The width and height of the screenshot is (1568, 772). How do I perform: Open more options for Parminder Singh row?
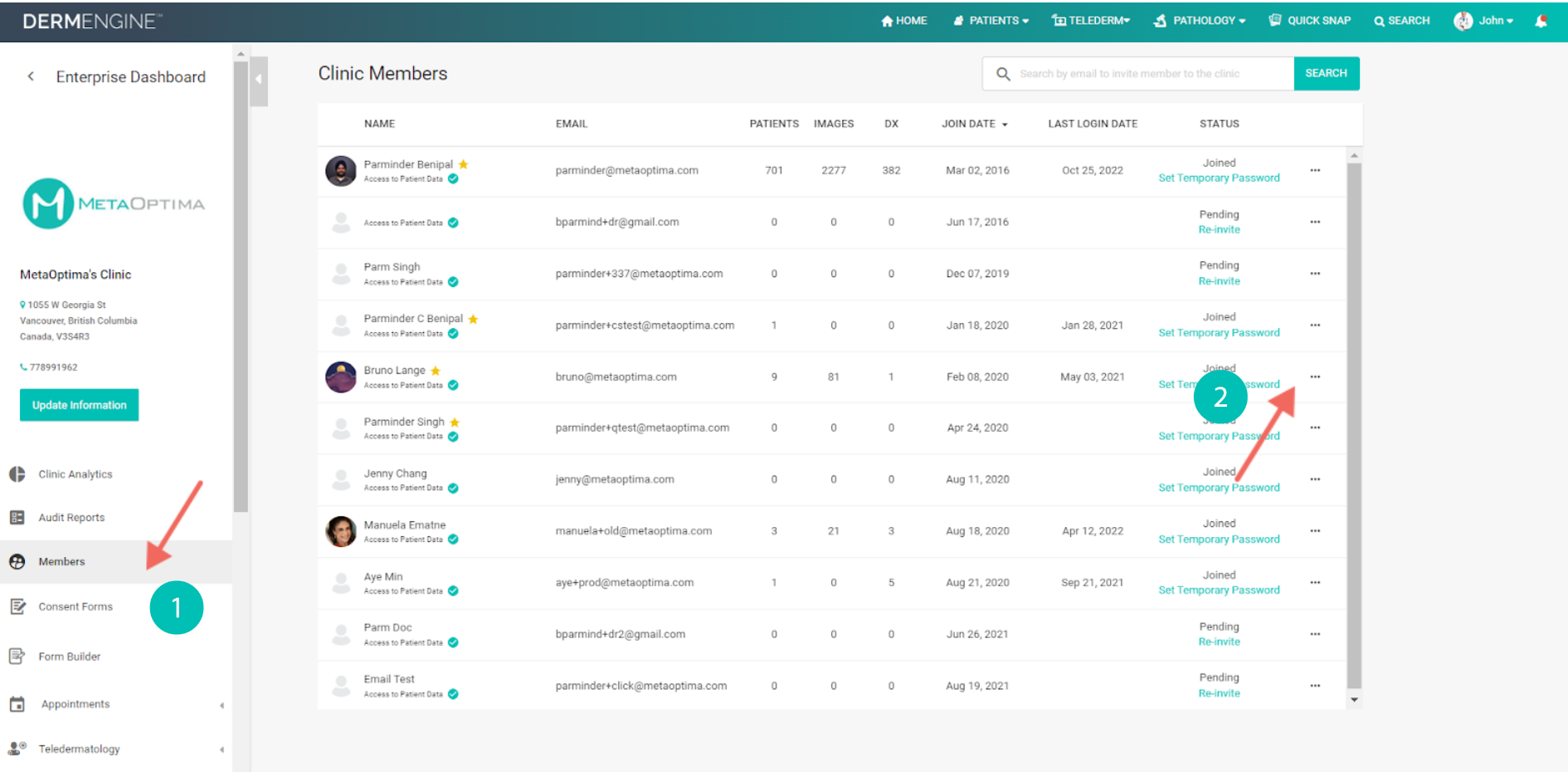[x=1315, y=428]
